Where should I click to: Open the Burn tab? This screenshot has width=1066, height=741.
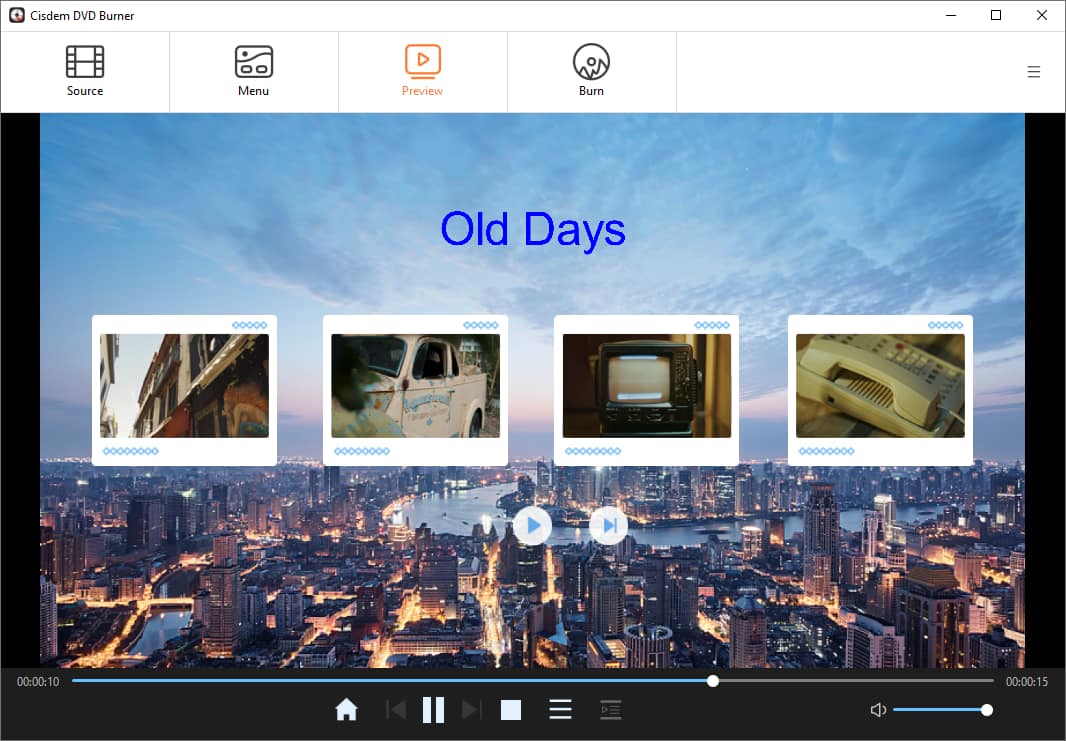pyautogui.click(x=591, y=72)
